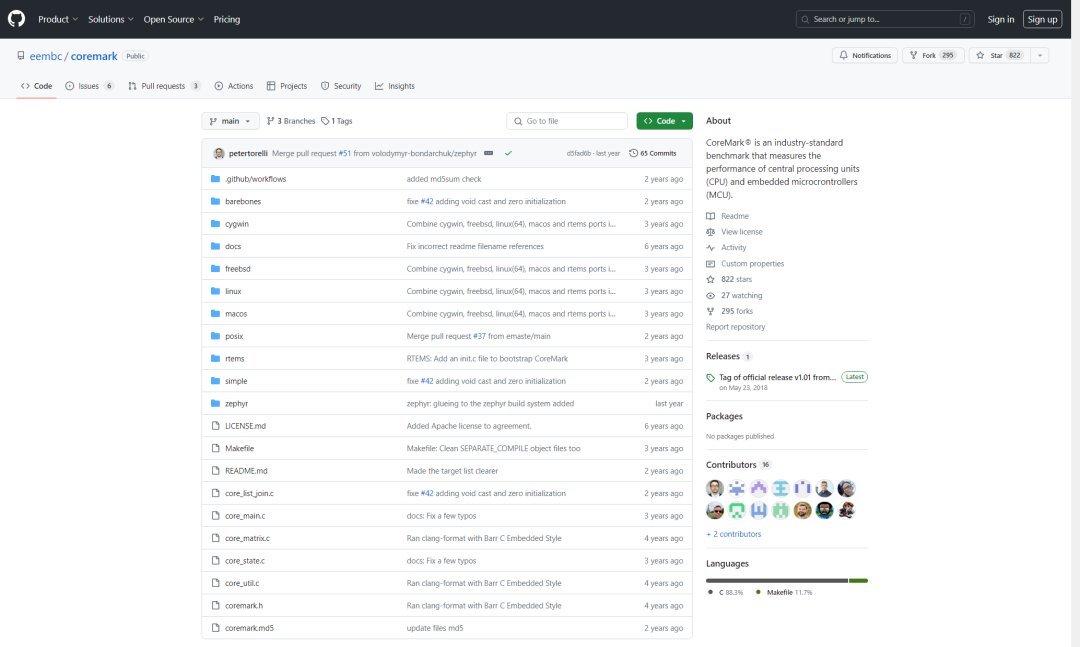Image resolution: width=1080 pixels, height=647 pixels.
Task: Click the GitHub logo icon
Action: 17,19
